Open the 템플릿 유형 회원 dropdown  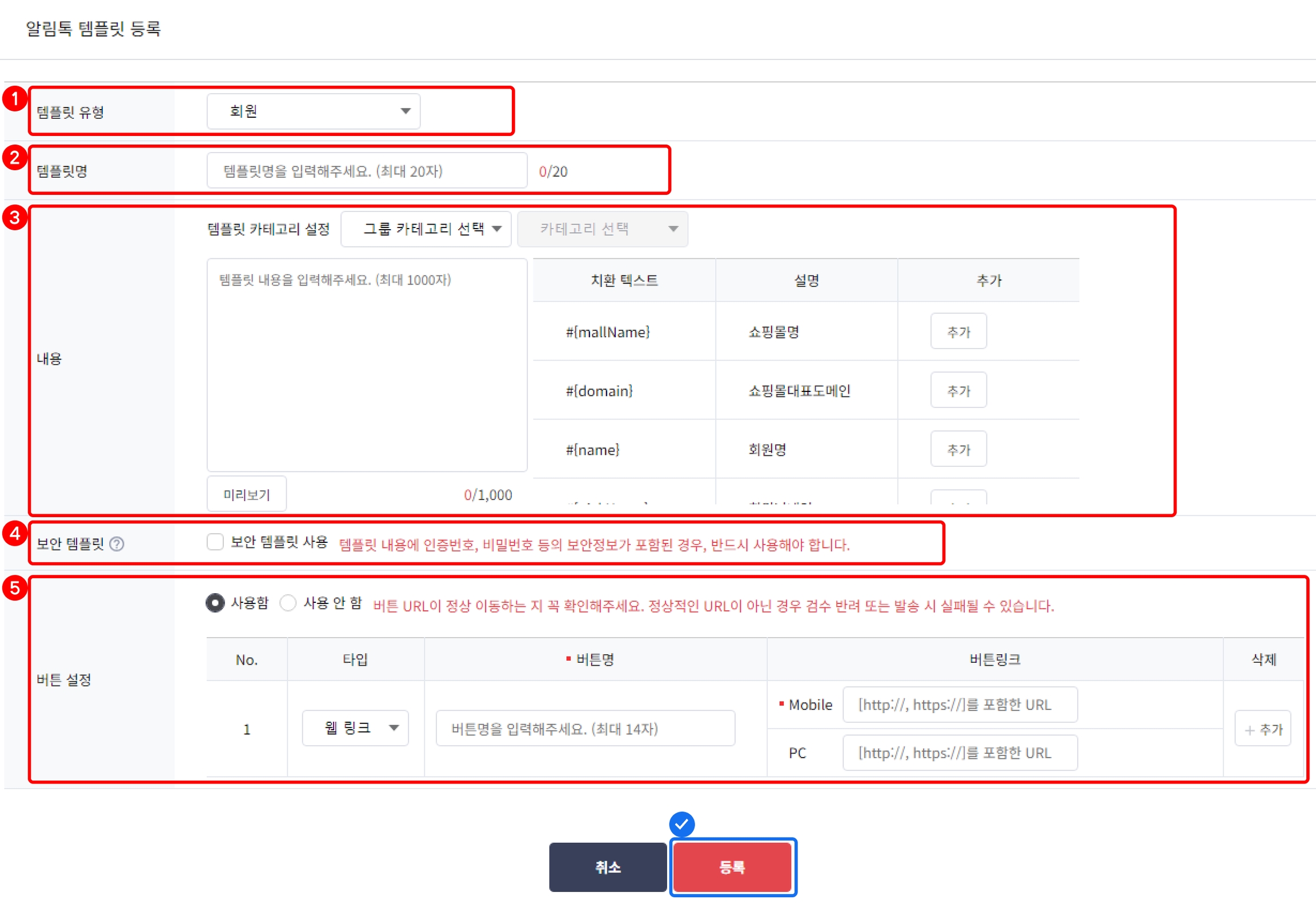coord(313,111)
